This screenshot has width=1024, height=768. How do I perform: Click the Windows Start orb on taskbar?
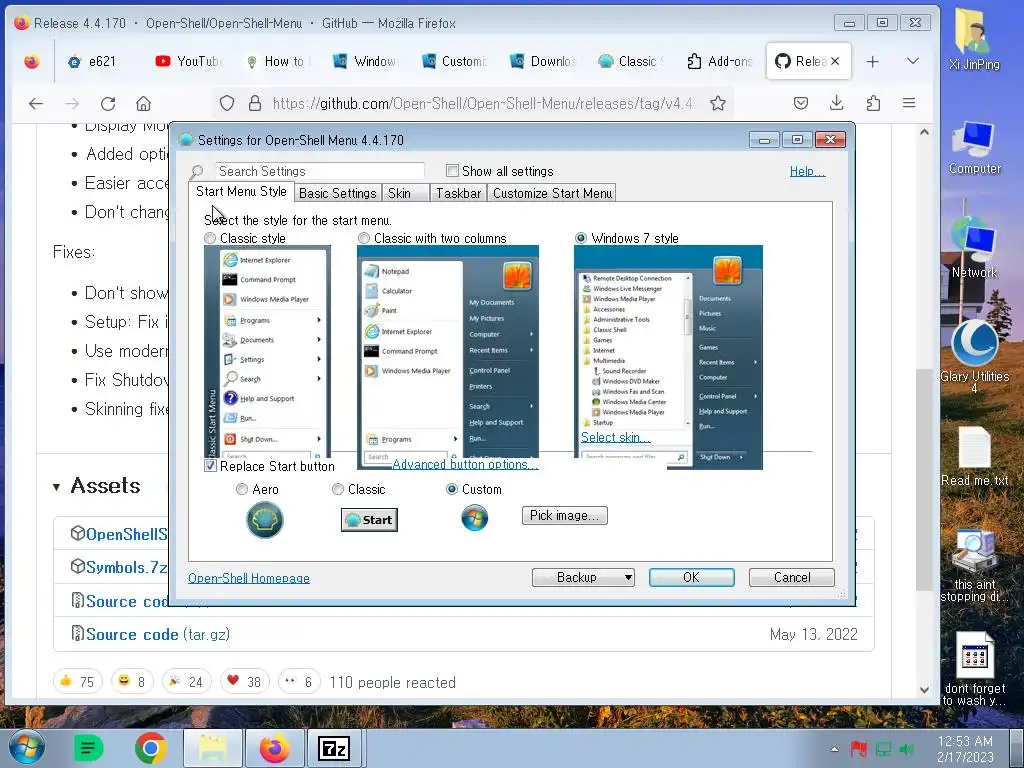pos(27,746)
